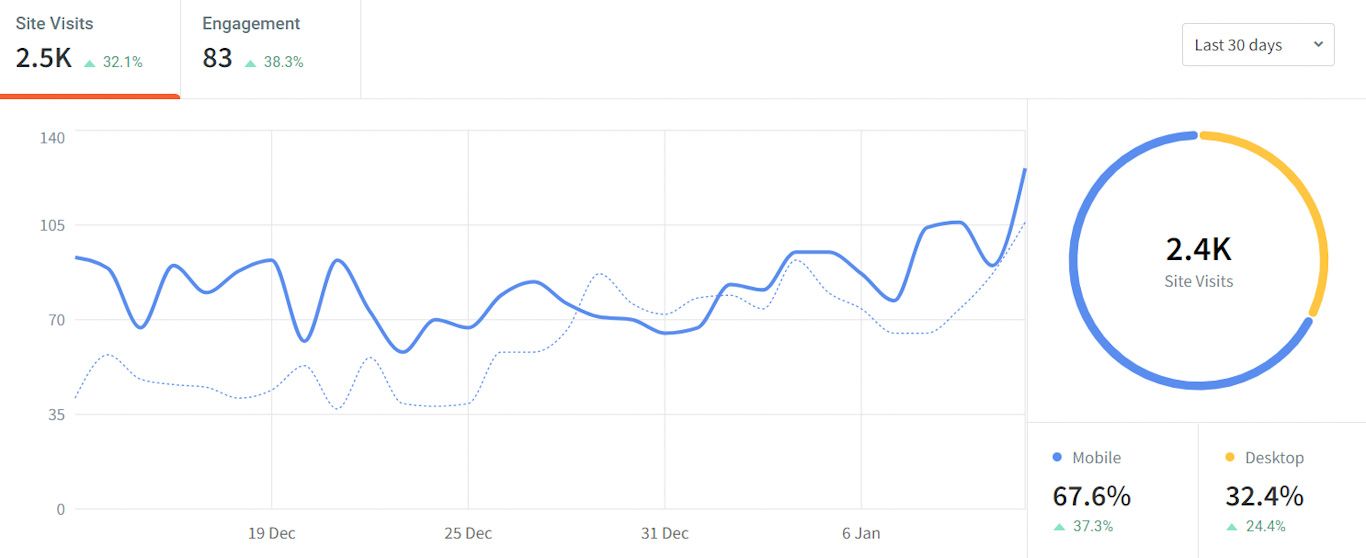Click the 25 Dec axis label

coord(468,533)
